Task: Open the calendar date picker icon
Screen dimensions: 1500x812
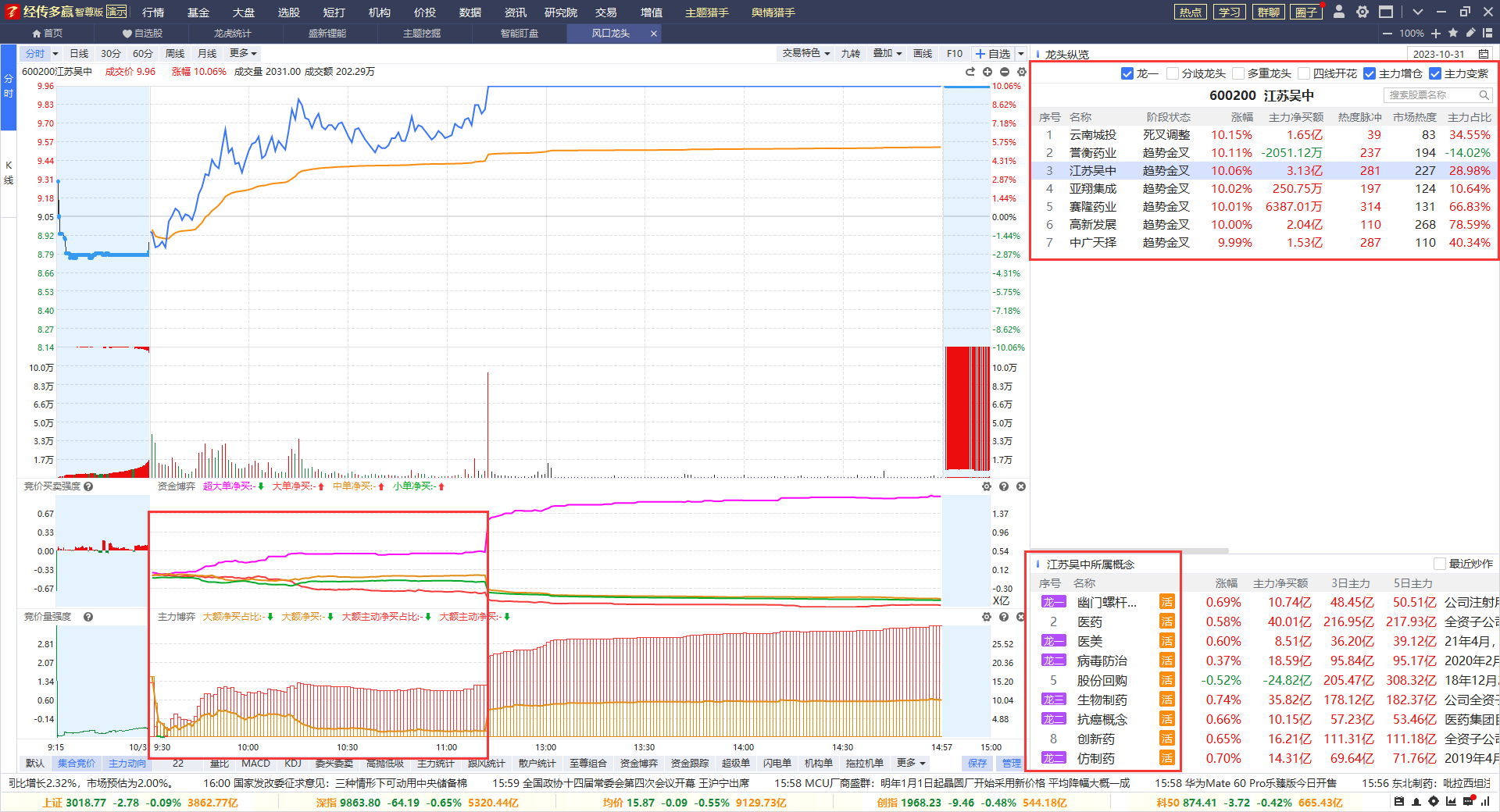Action: tap(1484, 54)
